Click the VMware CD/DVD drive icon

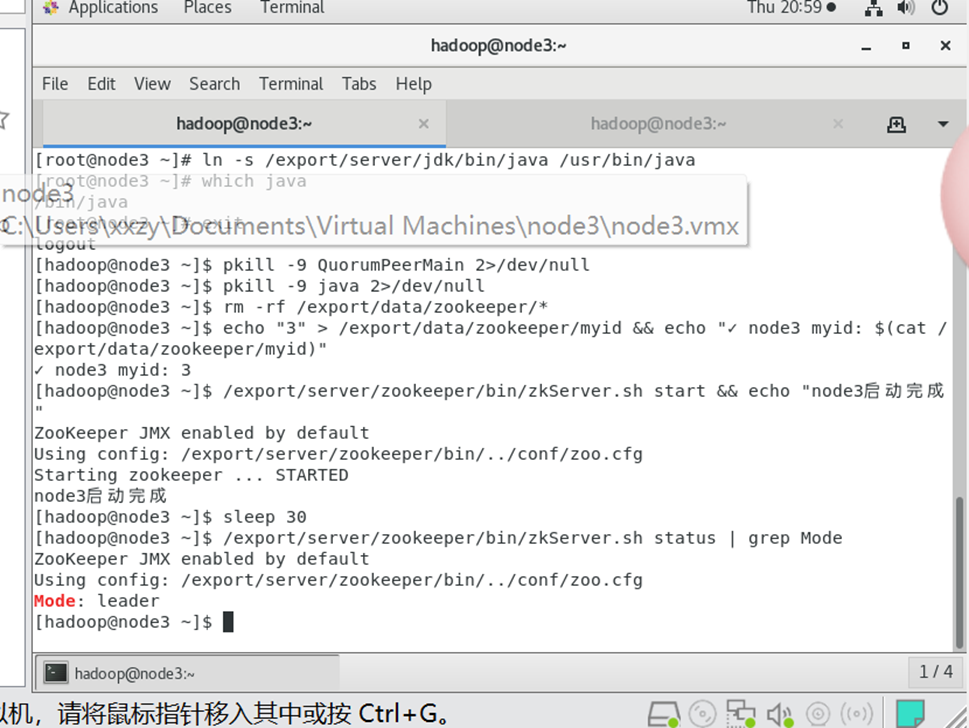[x=702, y=714]
